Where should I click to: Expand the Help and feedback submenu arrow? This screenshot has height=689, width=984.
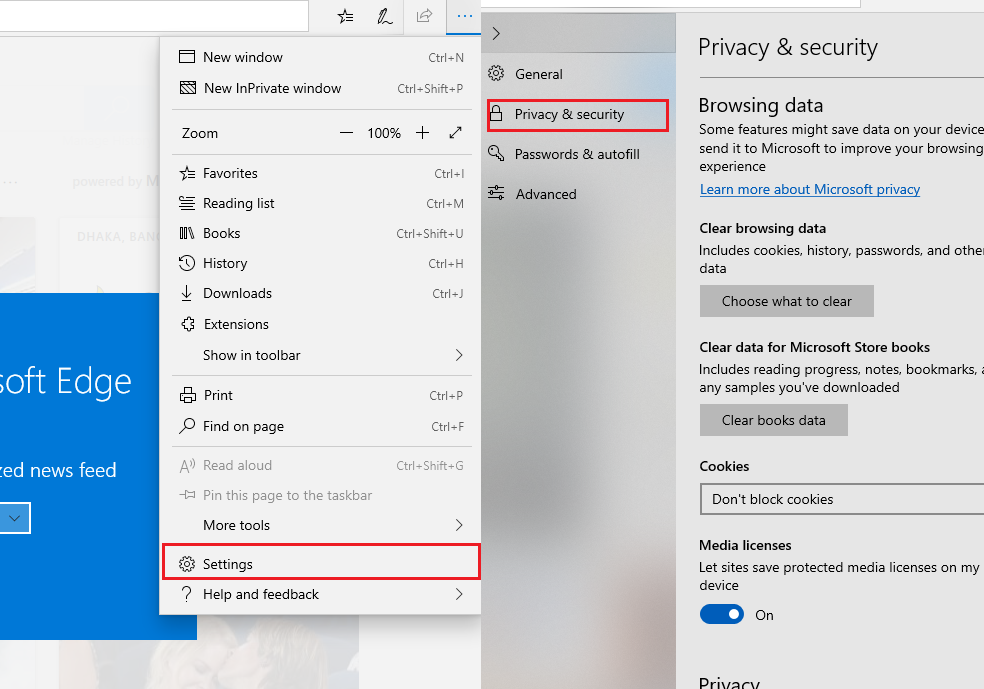point(459,594)
